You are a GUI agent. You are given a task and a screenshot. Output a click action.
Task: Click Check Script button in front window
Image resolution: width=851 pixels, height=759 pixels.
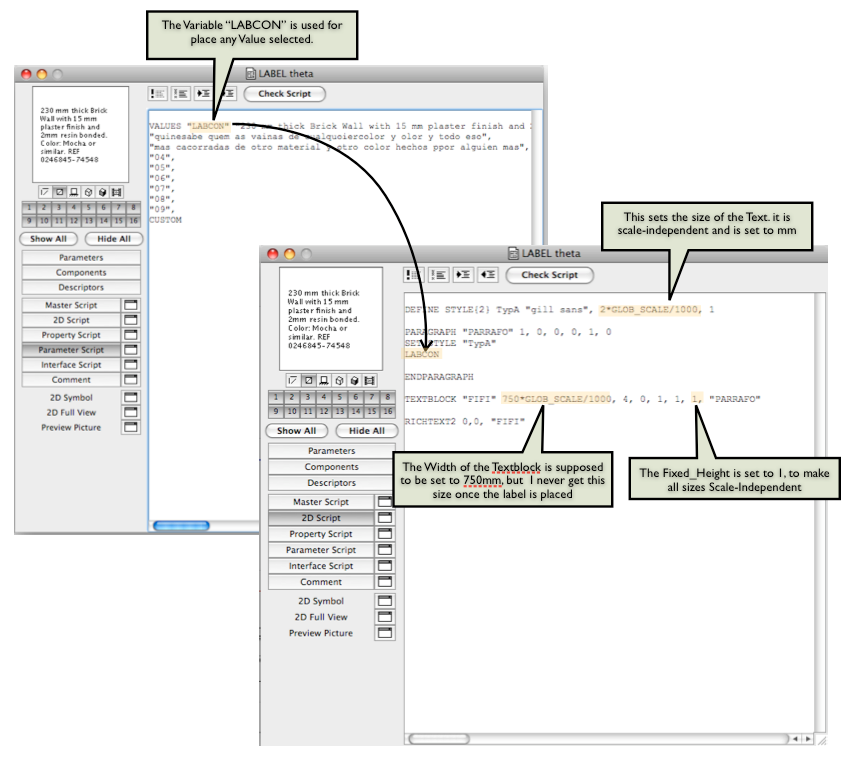point(550,275)
